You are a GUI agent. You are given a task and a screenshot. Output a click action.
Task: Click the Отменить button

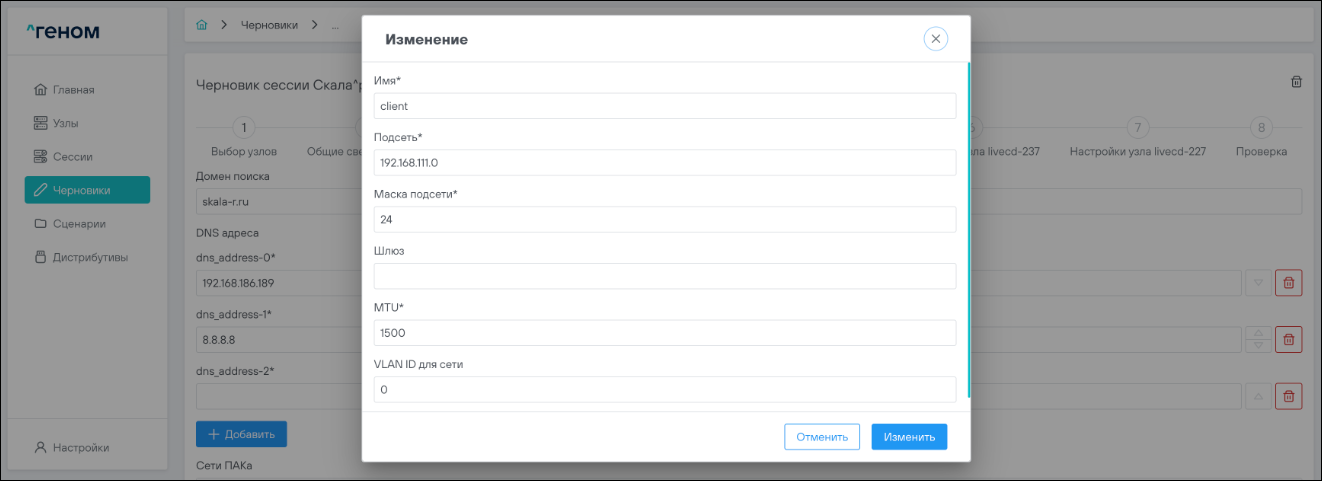pyautogui.click(x=822, y=437)
